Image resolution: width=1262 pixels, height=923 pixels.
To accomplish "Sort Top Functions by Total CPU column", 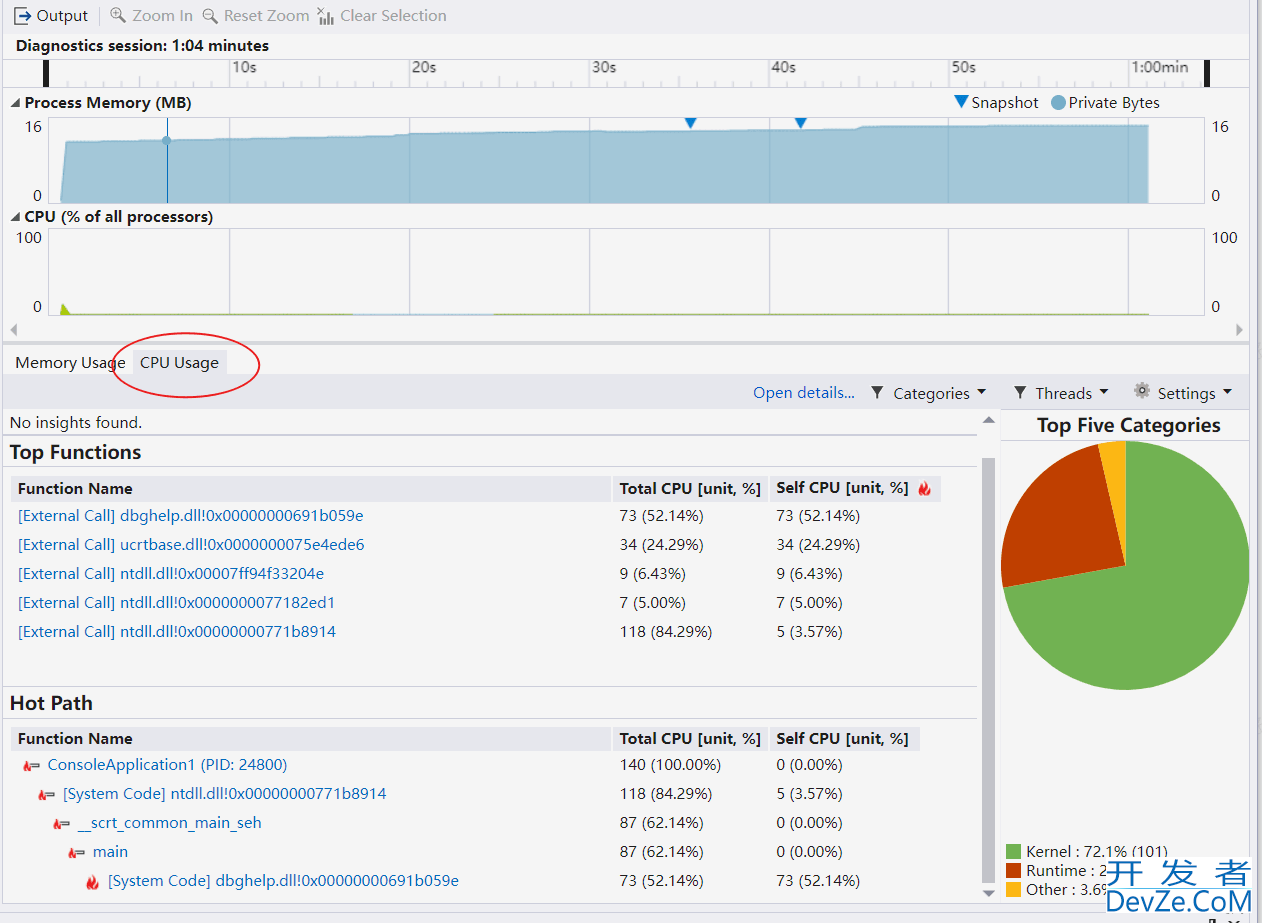I will (690, 489).
